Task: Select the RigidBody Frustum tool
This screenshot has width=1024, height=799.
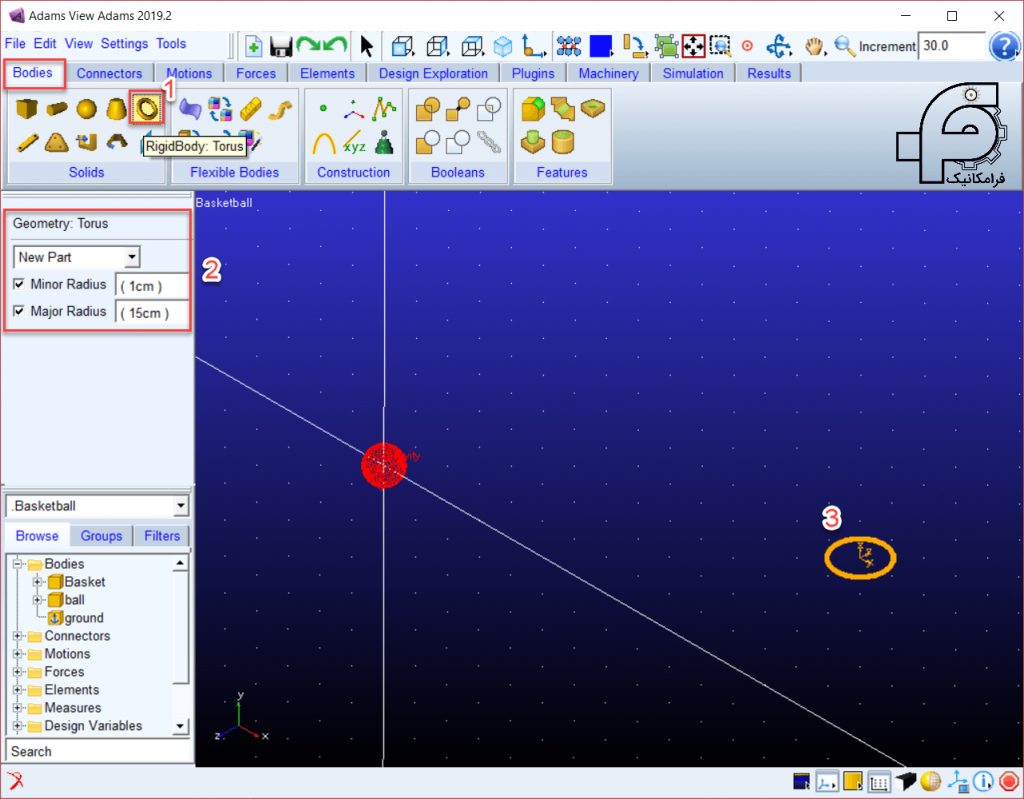Action: pyautogui.click(x=116, y=108)
